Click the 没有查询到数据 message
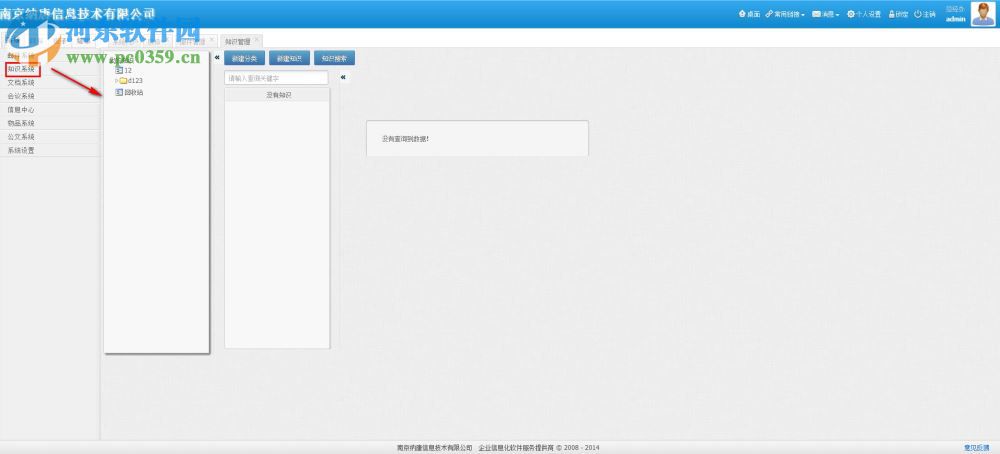 pos(405,138)
